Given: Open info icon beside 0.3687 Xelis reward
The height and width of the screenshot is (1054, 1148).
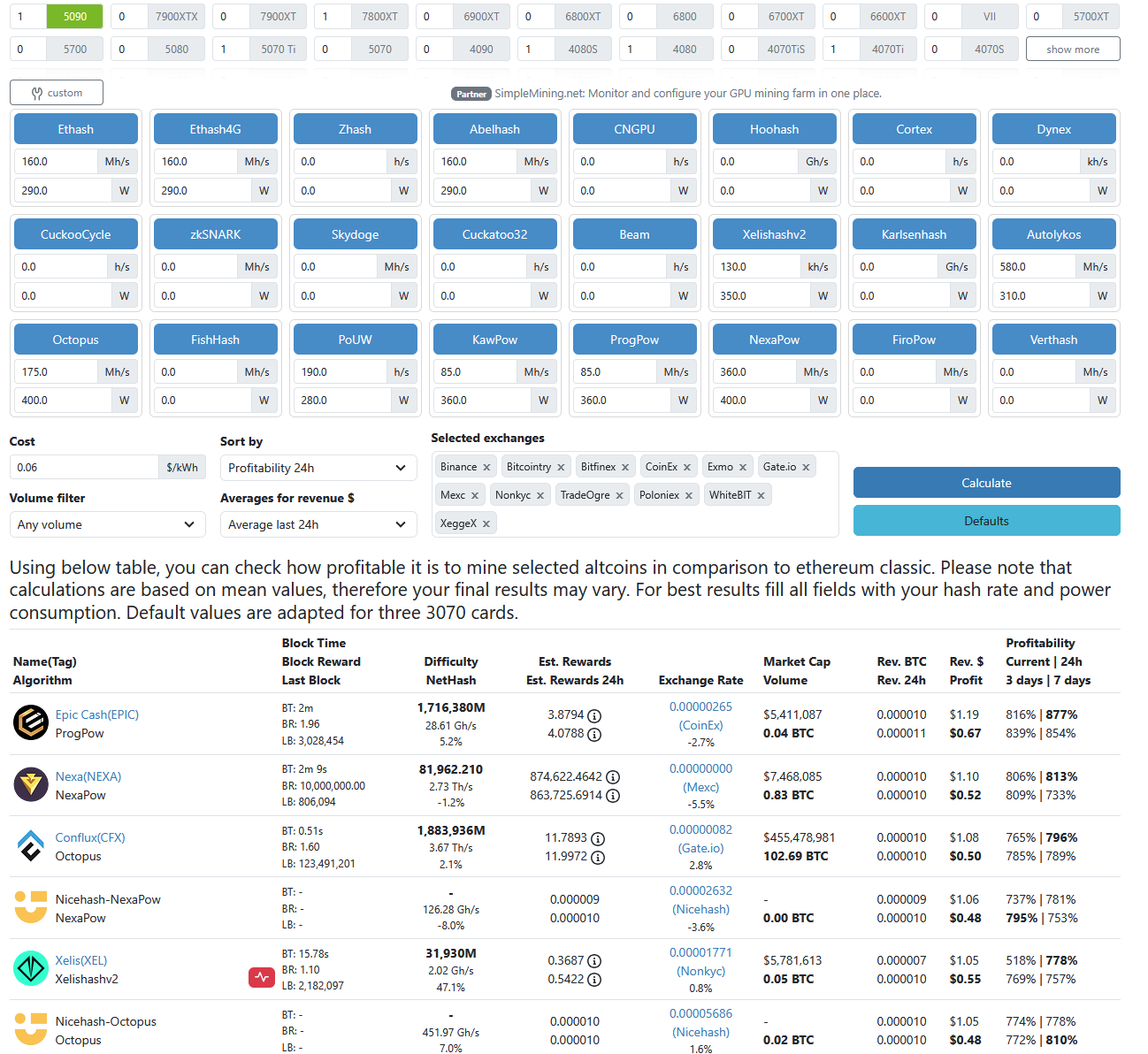Looking at the screenshot, I should coord(594,961).
